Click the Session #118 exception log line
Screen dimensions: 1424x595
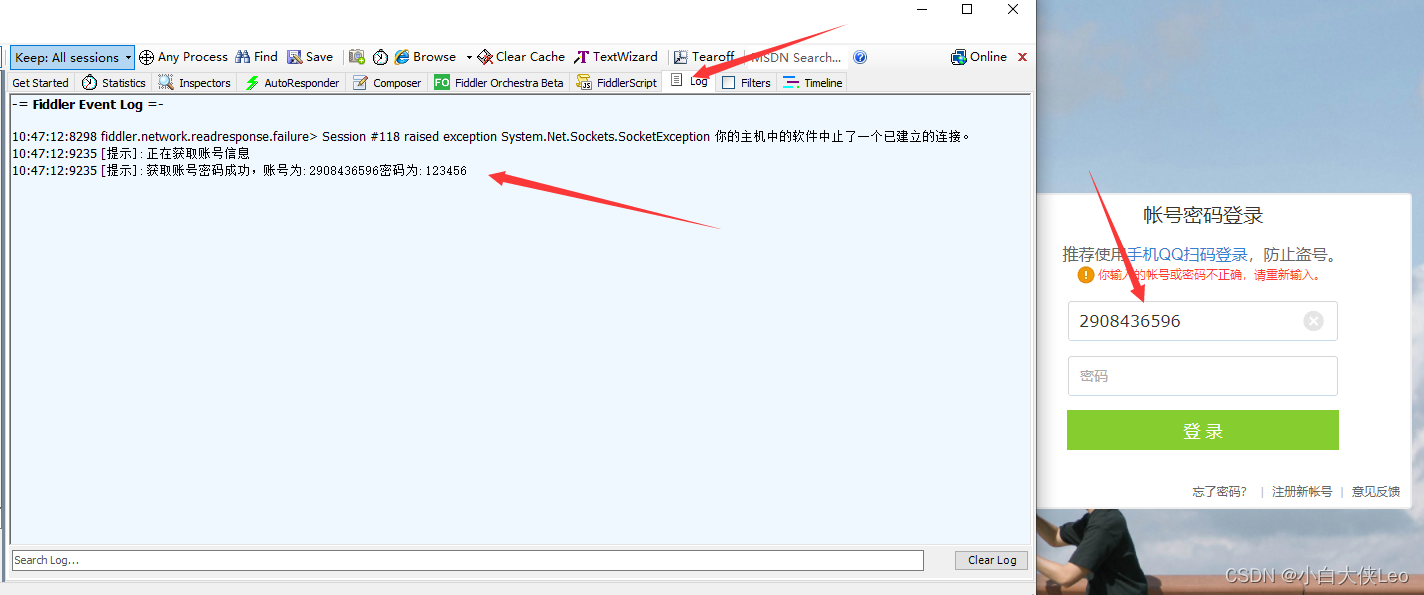(491, 136)
